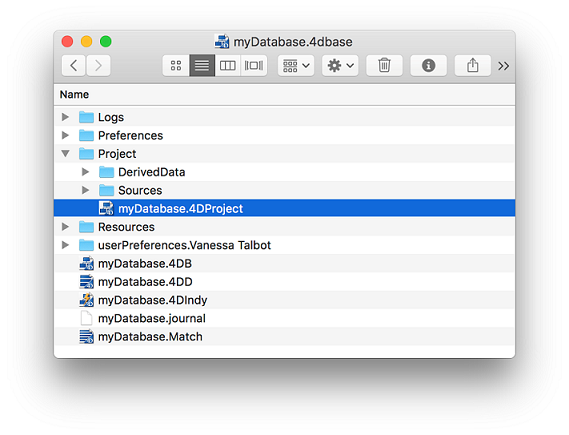Click the trash delete icon
Image resolution: width=569 pixels, height=435 pixels.
coord(384,66)
